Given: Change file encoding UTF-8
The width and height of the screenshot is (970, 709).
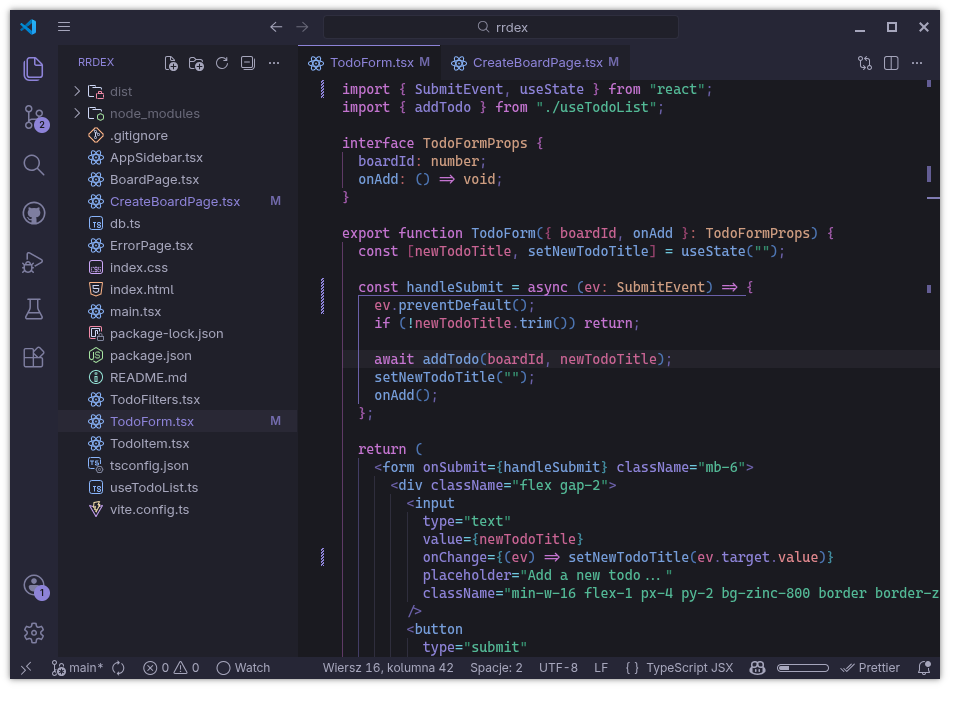Looking at the screenshot, I should point(558,668).
